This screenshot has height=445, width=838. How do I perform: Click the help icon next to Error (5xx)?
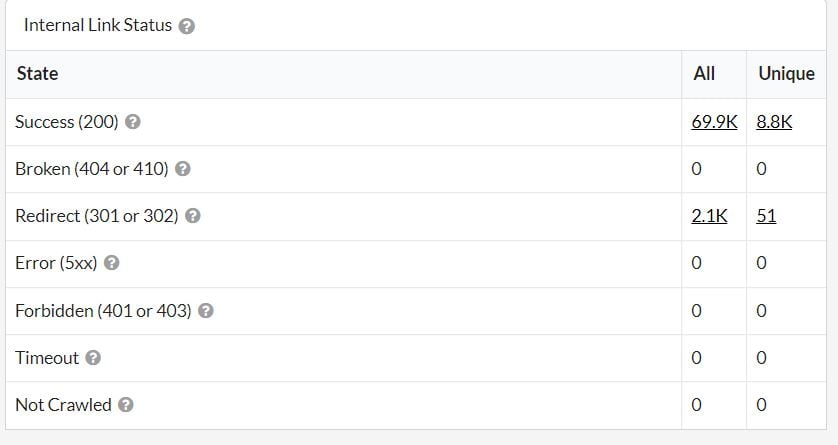(x=112, y=263)
